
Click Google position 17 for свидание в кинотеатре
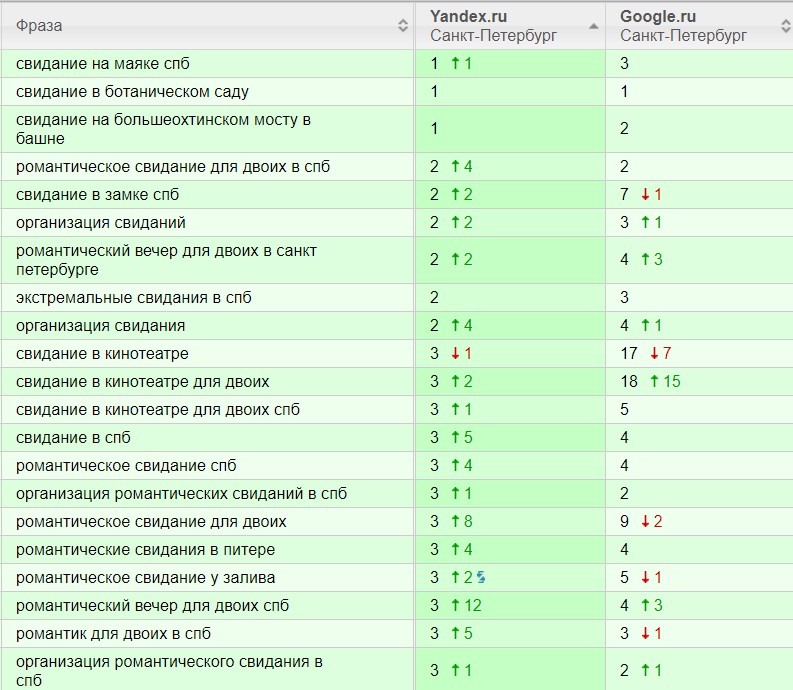[630, 354]
